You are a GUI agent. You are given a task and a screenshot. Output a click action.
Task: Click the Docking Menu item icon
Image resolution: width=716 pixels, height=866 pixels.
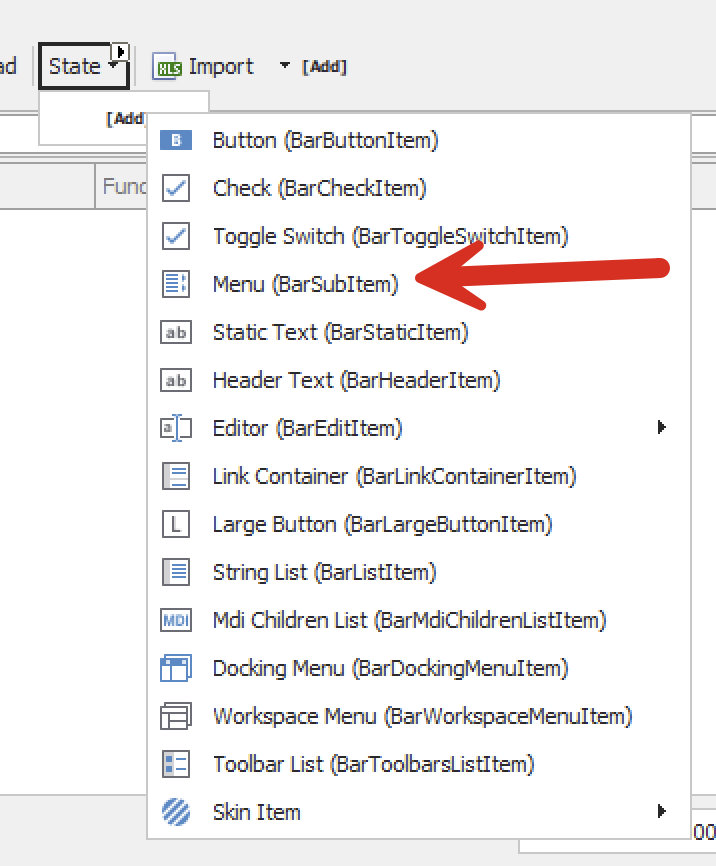coord(176,669)
